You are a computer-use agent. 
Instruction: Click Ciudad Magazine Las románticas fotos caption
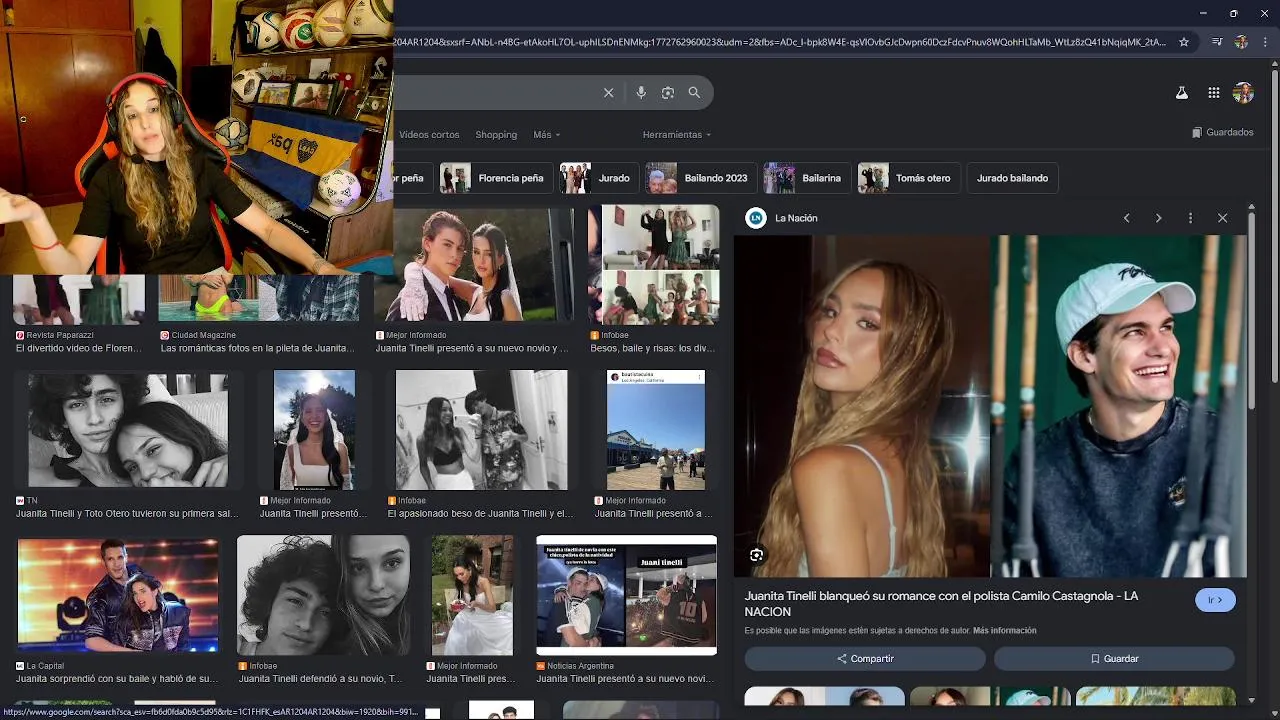coord(257,348)
